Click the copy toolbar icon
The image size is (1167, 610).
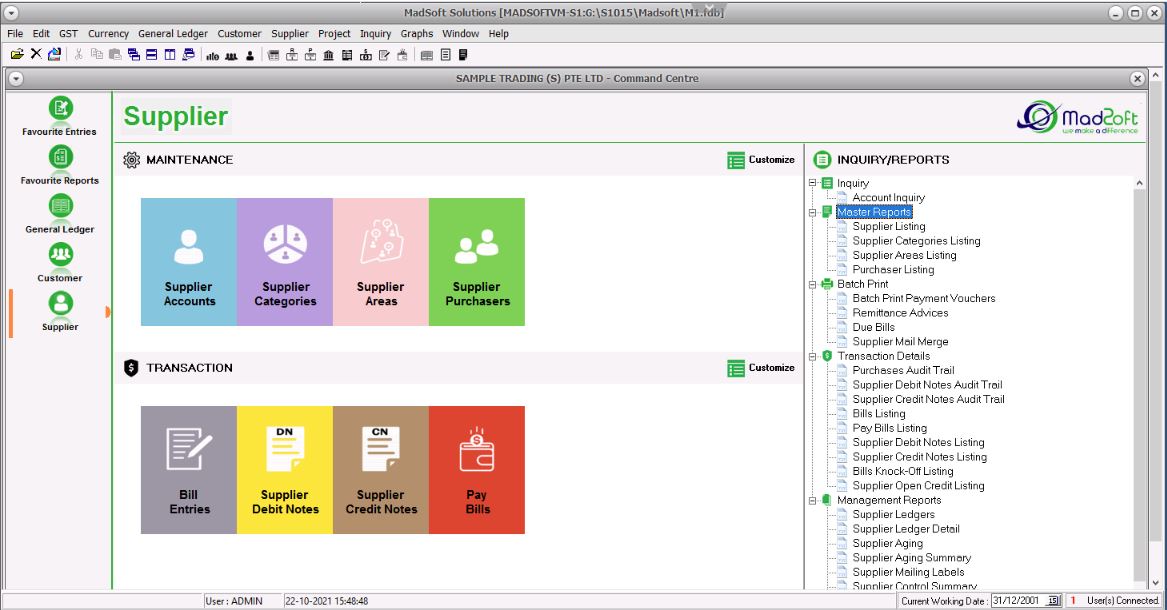(97, 54)
